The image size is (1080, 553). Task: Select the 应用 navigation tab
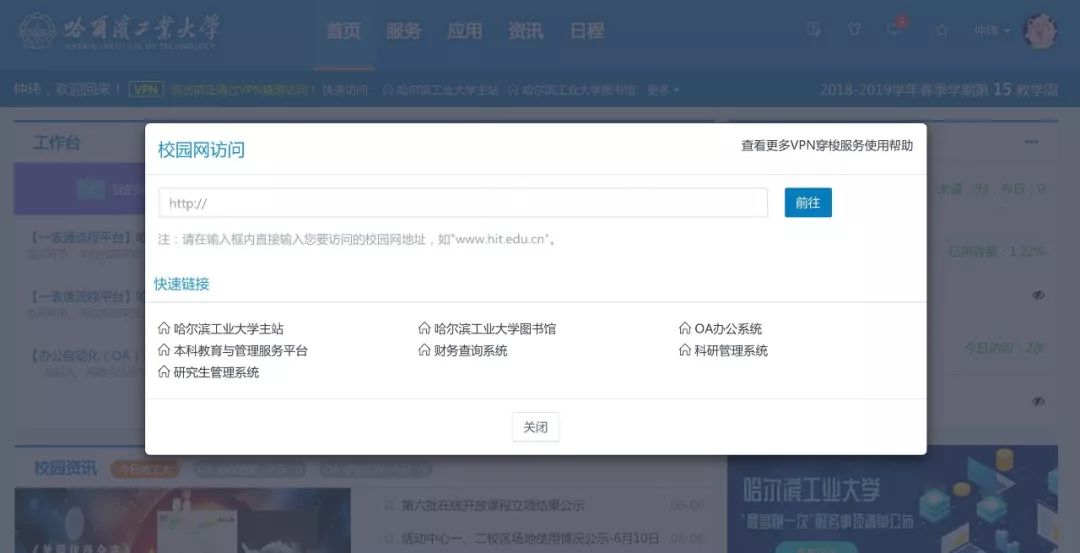pos(465,31)
